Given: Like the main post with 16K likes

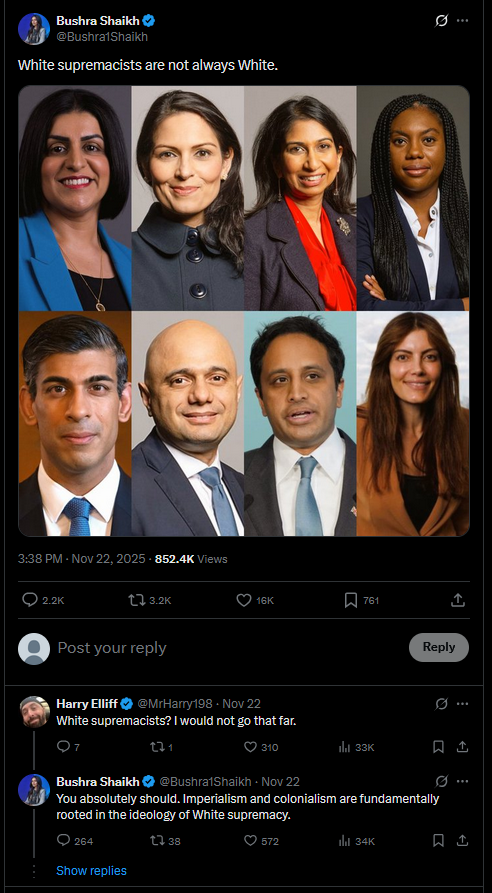Looking at the screenshot, I should point(244,600).
